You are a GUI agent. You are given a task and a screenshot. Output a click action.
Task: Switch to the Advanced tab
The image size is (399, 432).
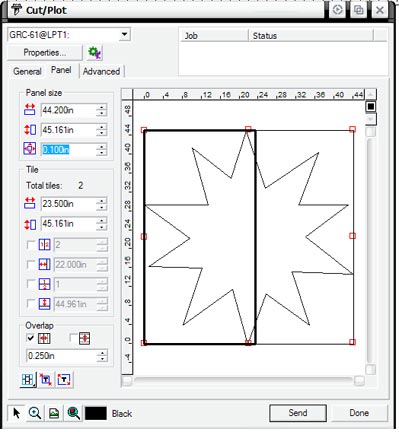(101, 71)
